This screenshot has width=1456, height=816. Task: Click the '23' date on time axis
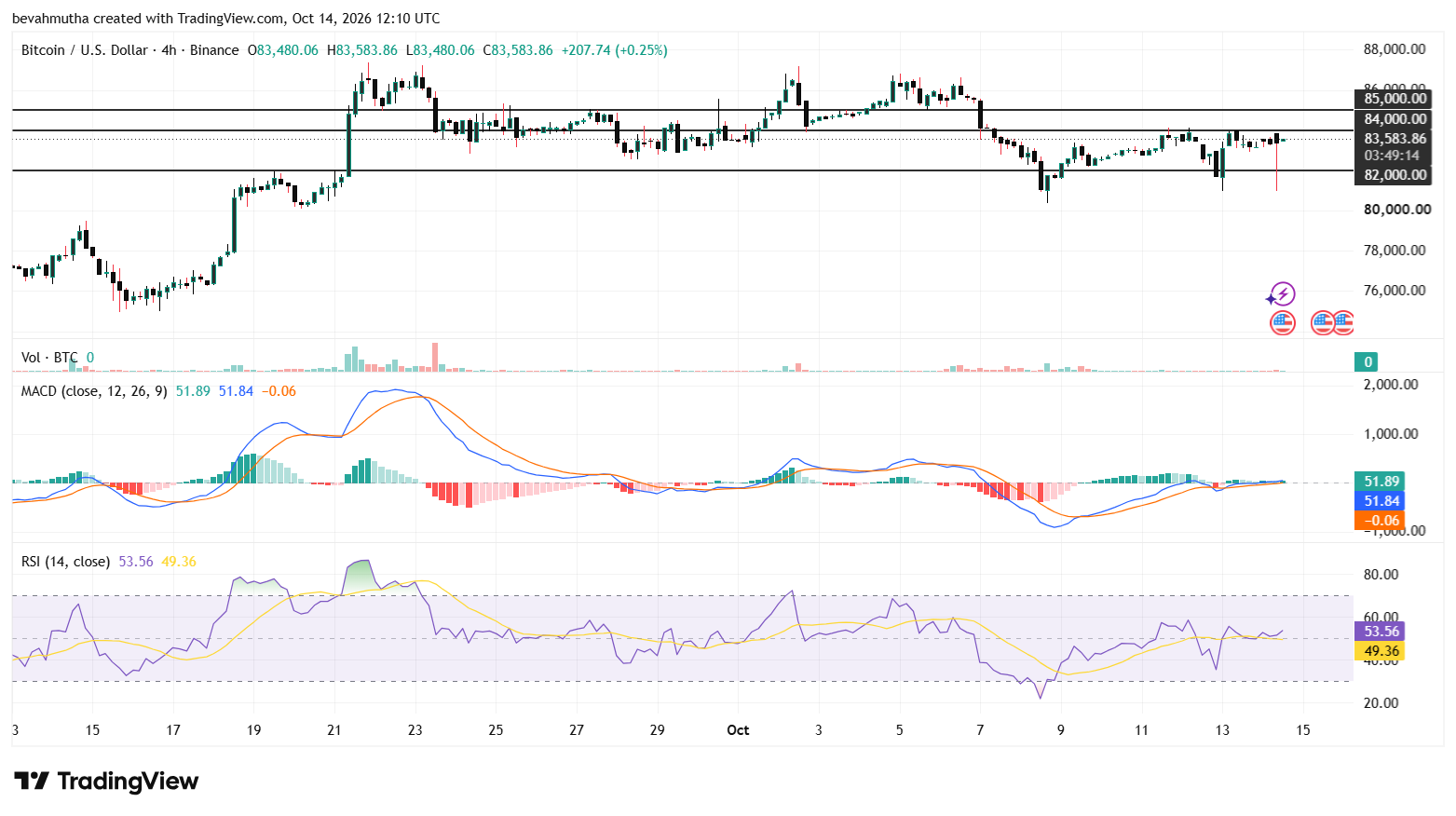[x=415, y=730]
